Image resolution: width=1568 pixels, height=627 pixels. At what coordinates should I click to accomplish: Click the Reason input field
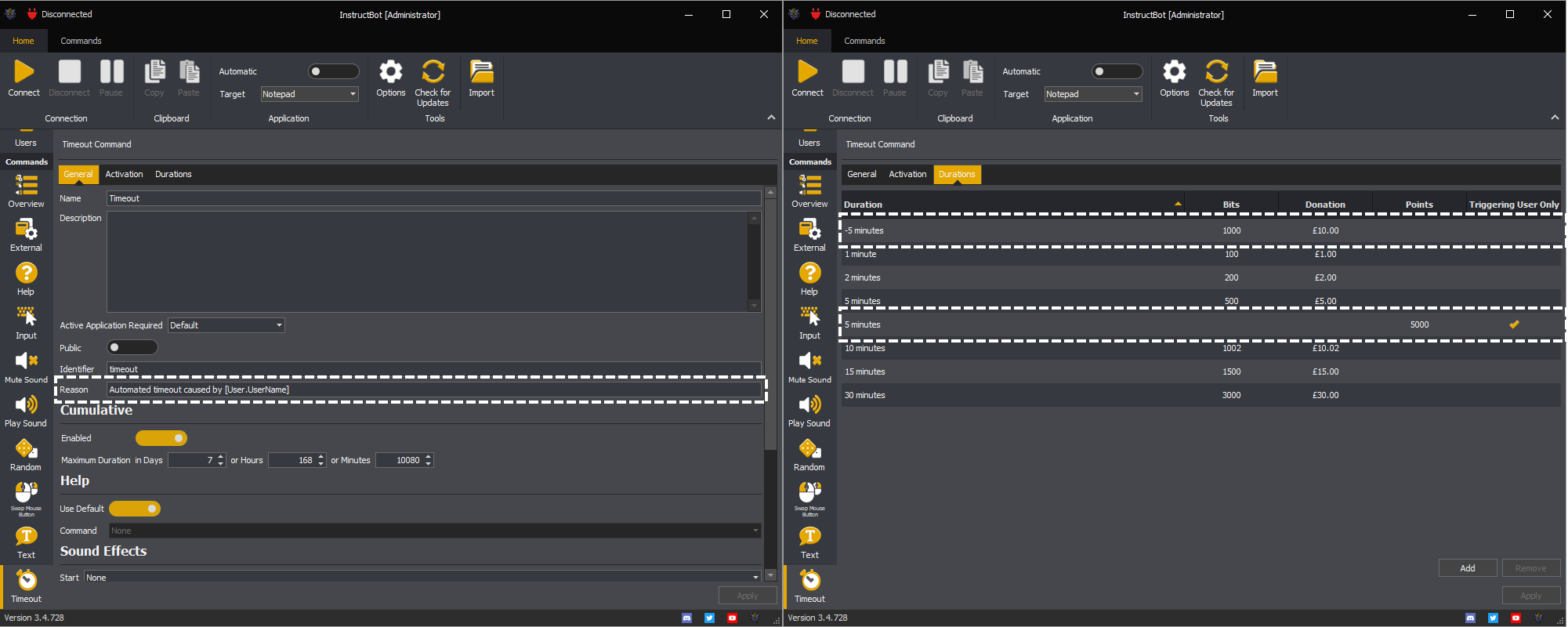click(x=433, y=390)
